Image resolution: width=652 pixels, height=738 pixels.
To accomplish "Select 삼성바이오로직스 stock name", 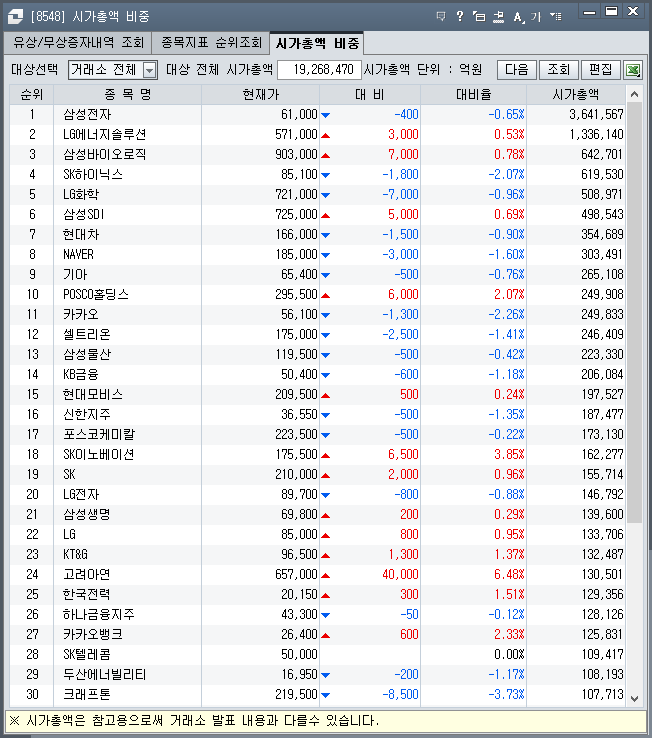I will [x=105, y=154].
